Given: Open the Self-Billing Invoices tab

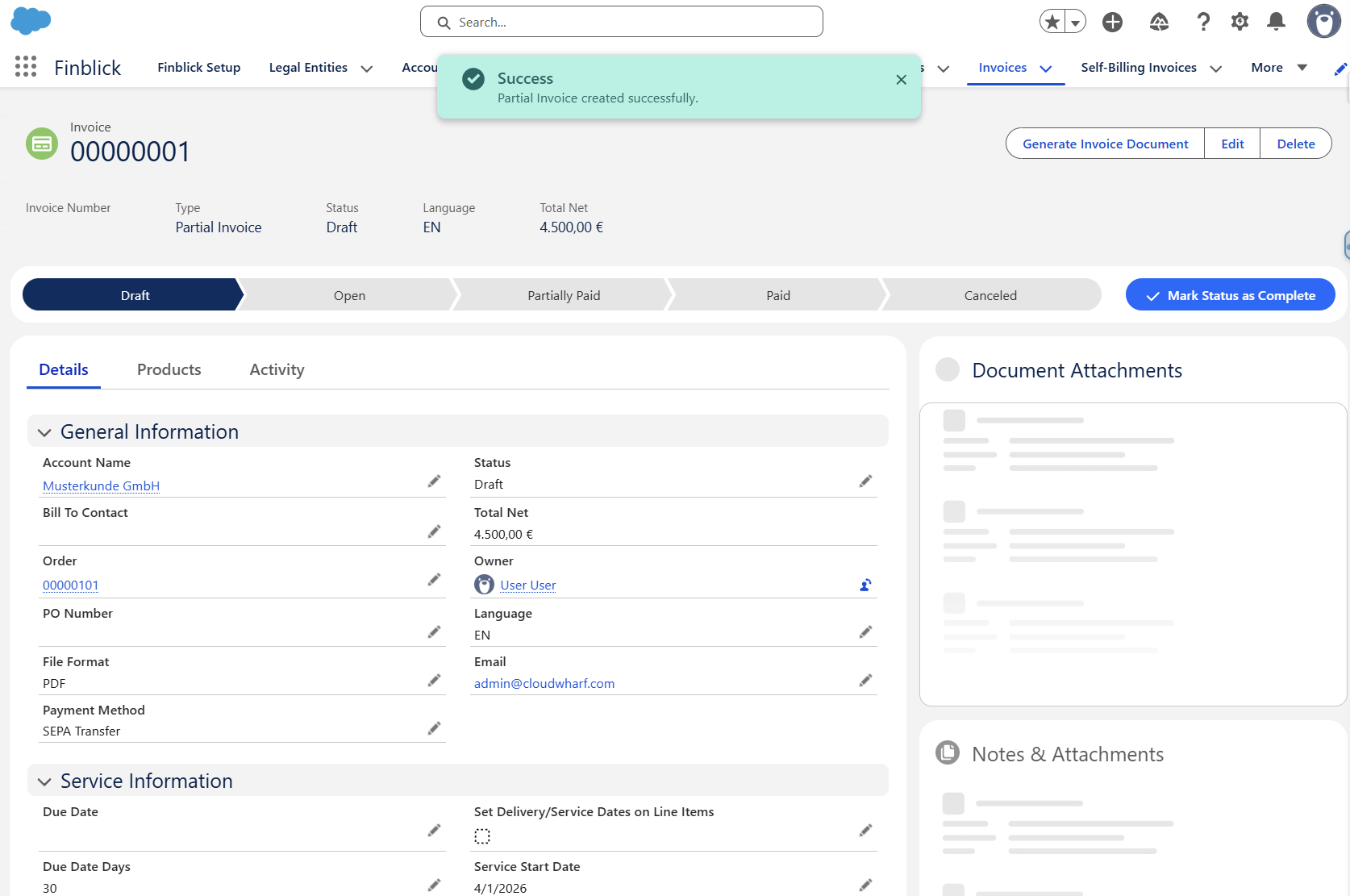Looking at the screenshot, I should (x=1139, y=68).
